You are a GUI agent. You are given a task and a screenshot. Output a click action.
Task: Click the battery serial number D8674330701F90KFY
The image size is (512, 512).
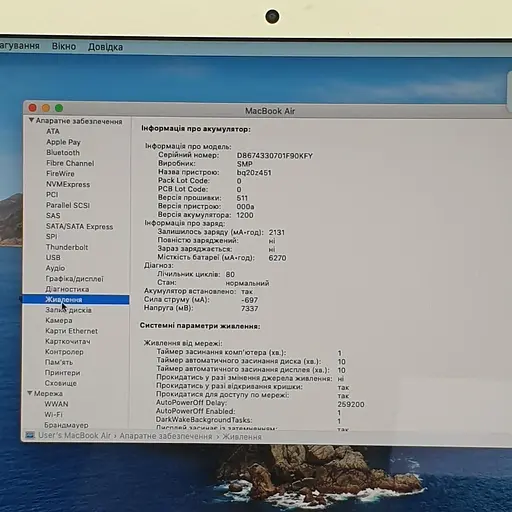pyautogui.click(x=275, y=156)
